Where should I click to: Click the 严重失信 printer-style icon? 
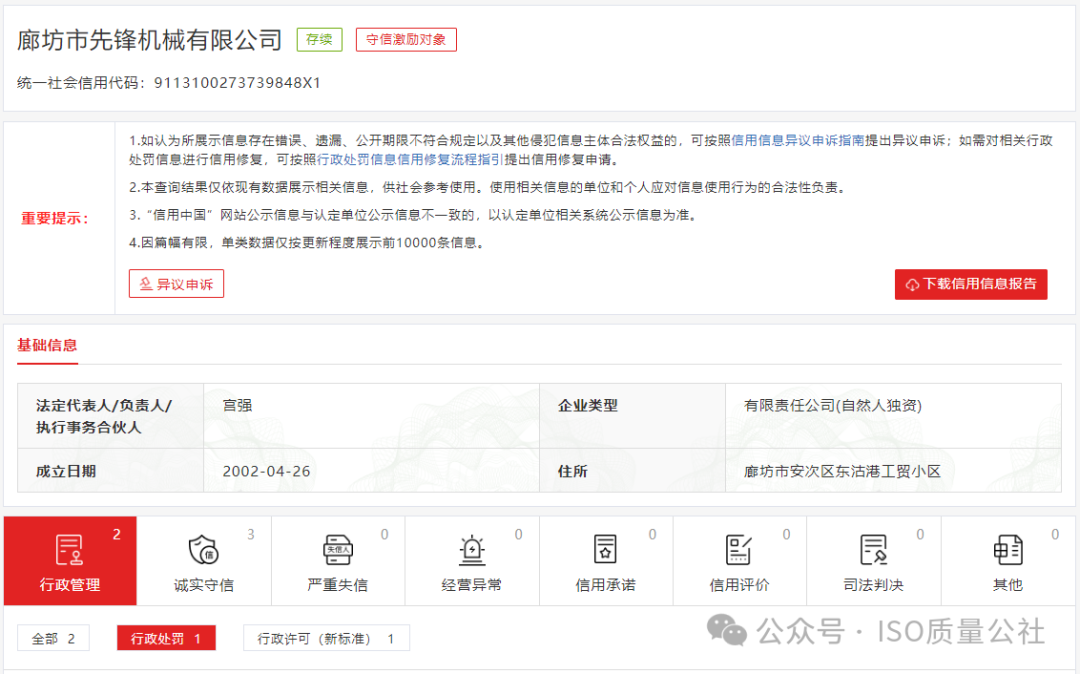[337, 550]
